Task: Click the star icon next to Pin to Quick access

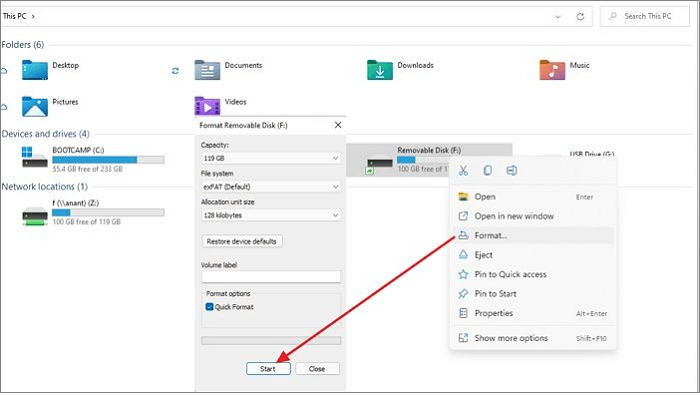Action: click(x=463, y=274)
